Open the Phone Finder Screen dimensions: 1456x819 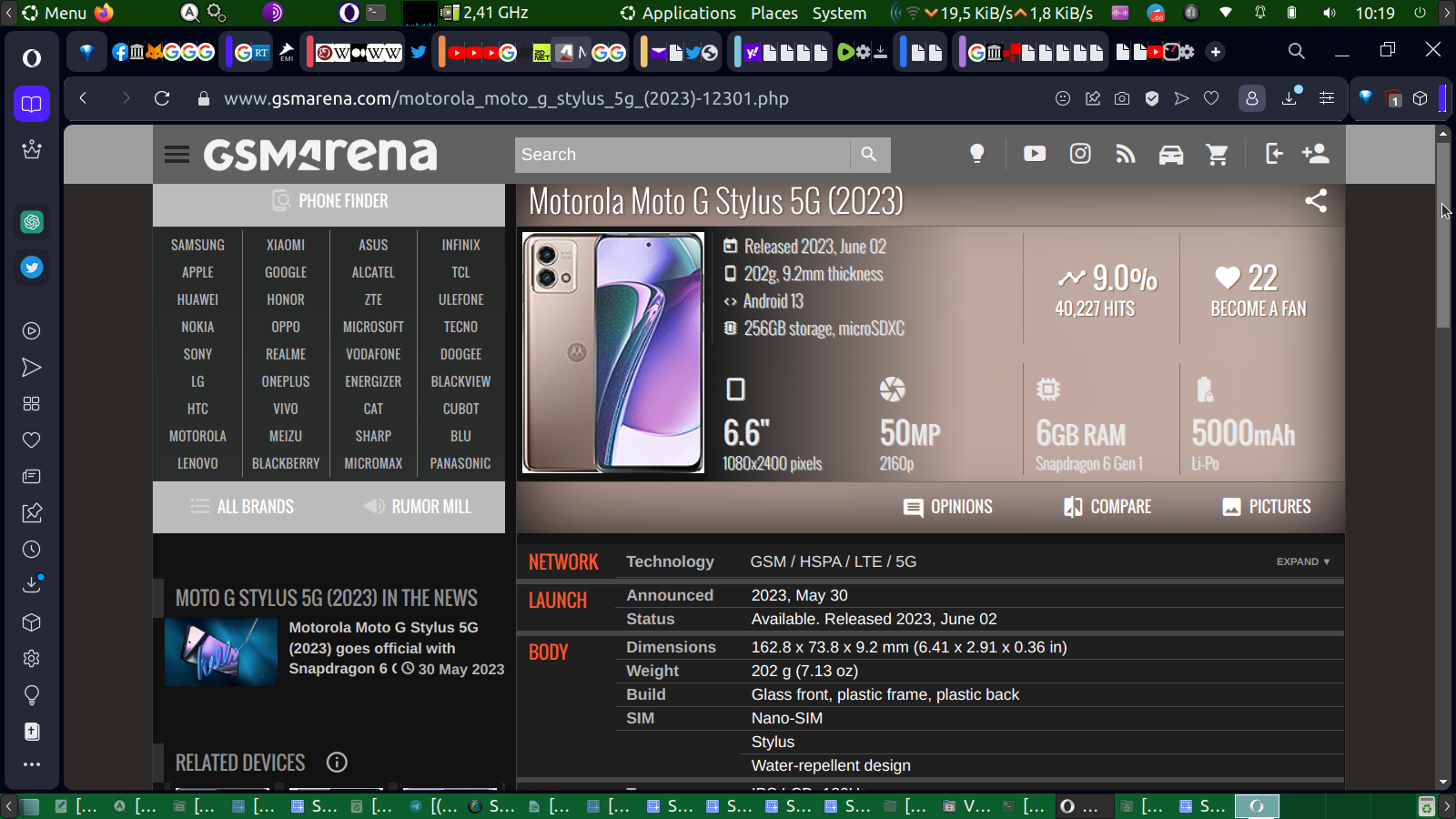coord(329,201)
